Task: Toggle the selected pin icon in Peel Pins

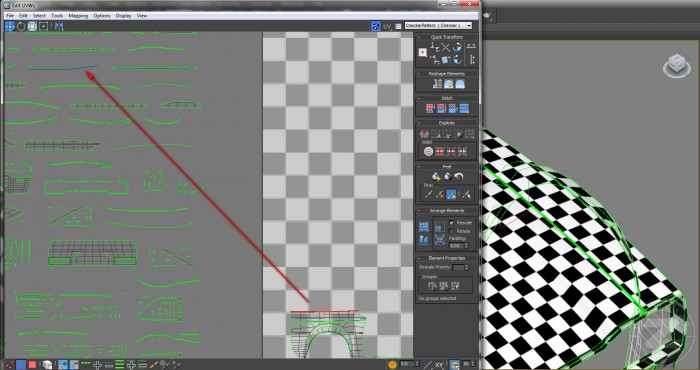Action: pyautogui.click(x=451, y=194)
